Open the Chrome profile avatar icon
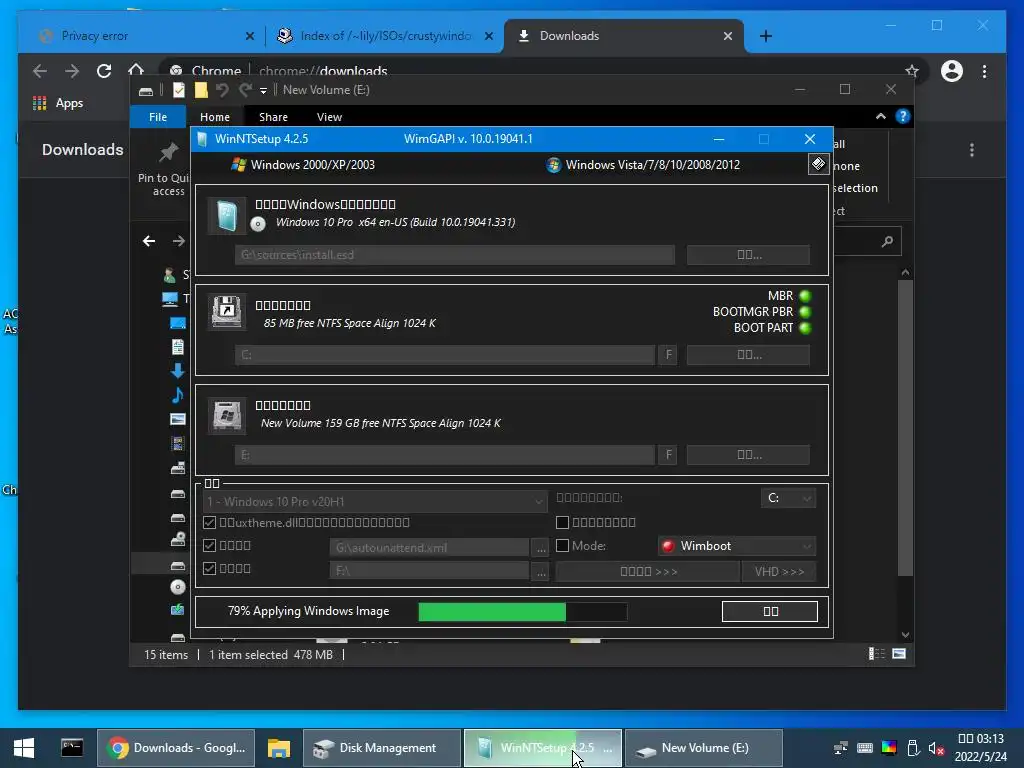 pos(952,71)
